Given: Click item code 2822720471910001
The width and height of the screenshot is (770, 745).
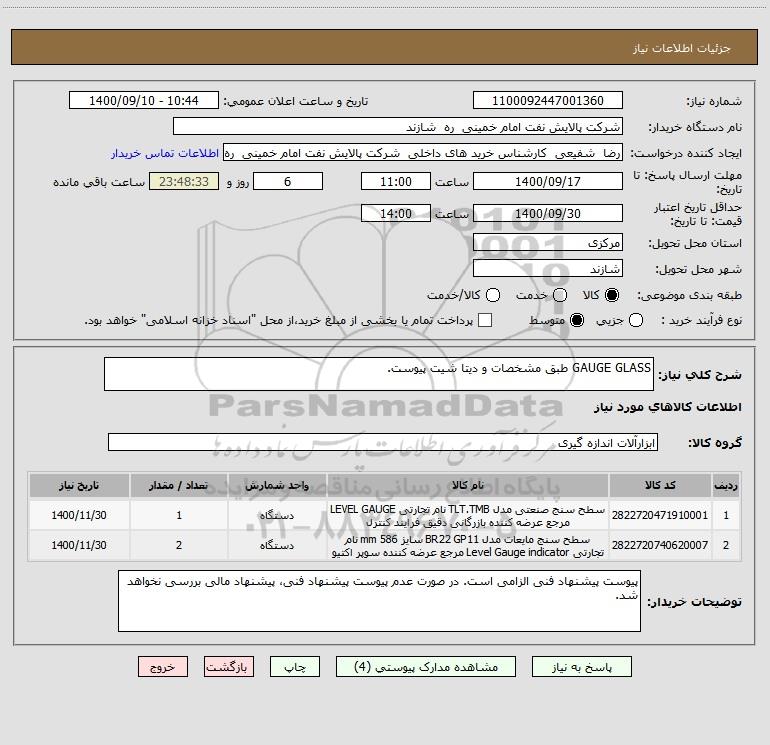Looking at the screenshot, I should coord(660,515).
